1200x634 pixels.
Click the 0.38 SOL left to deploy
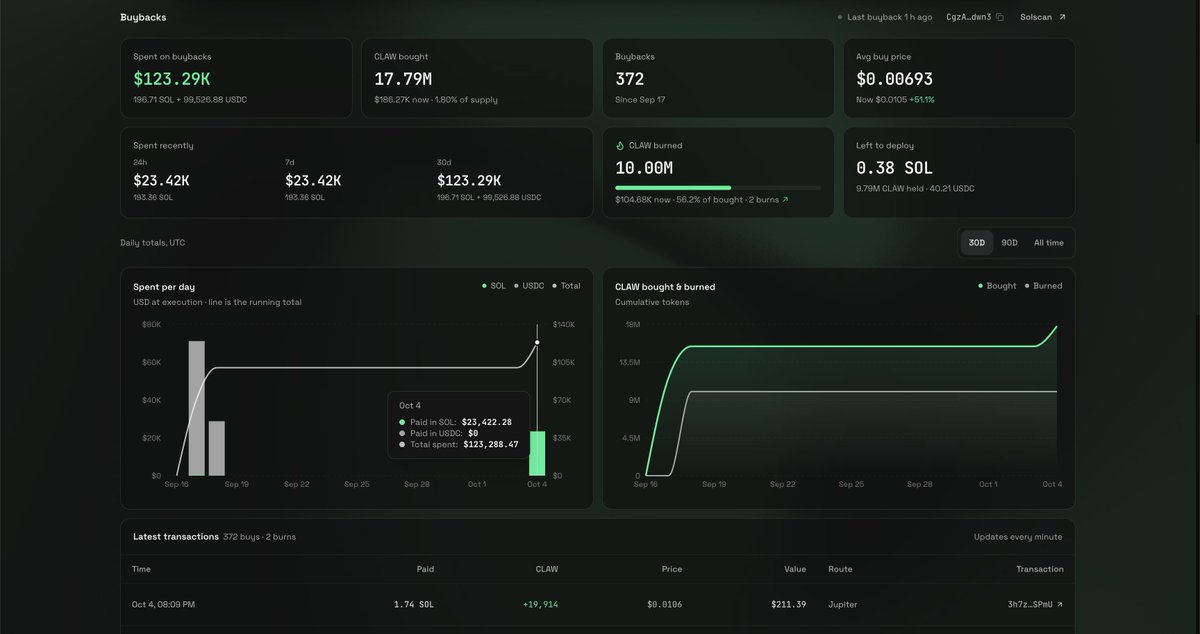tap(895, 167)
